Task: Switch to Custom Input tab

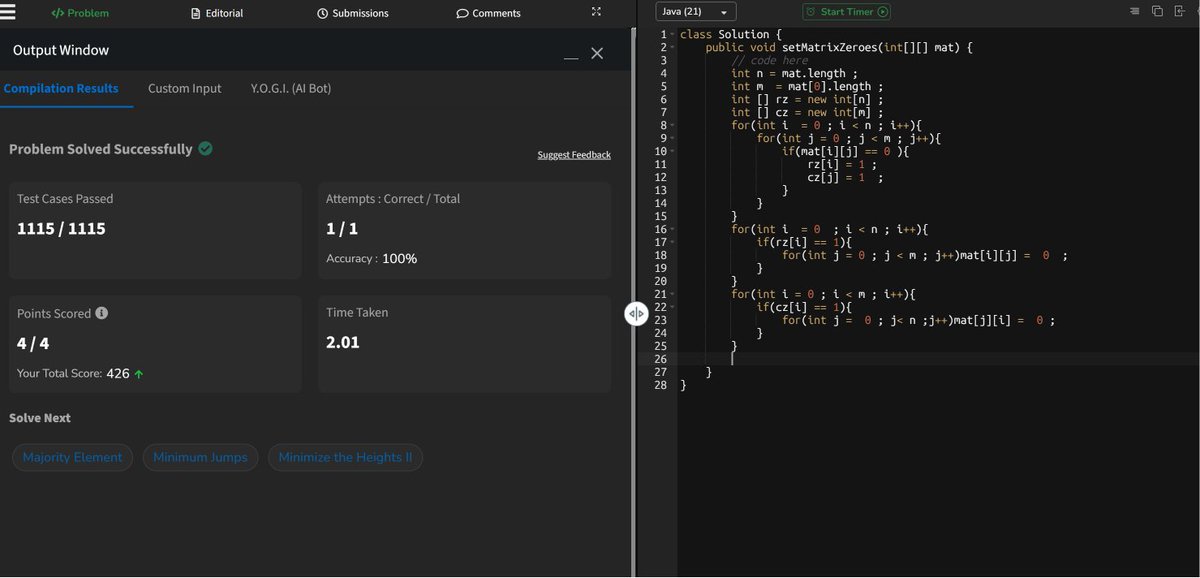Action: click(x=185, y=88)
